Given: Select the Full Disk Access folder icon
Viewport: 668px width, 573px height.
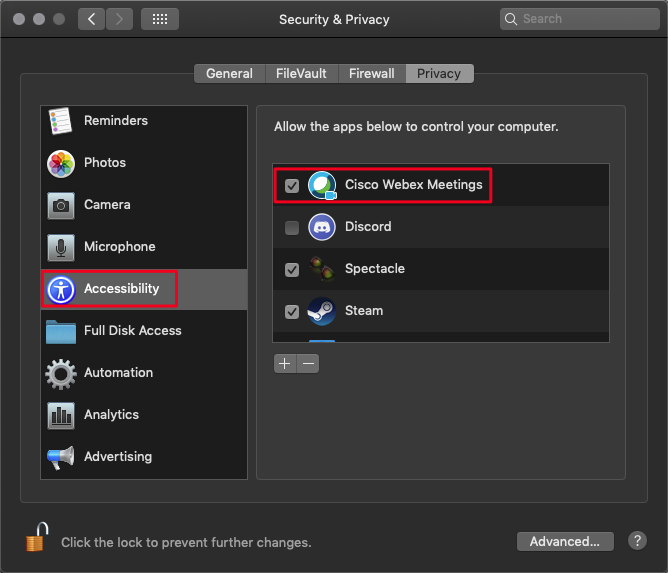Looking at the screenshot, I should click(x=61, y=331).
